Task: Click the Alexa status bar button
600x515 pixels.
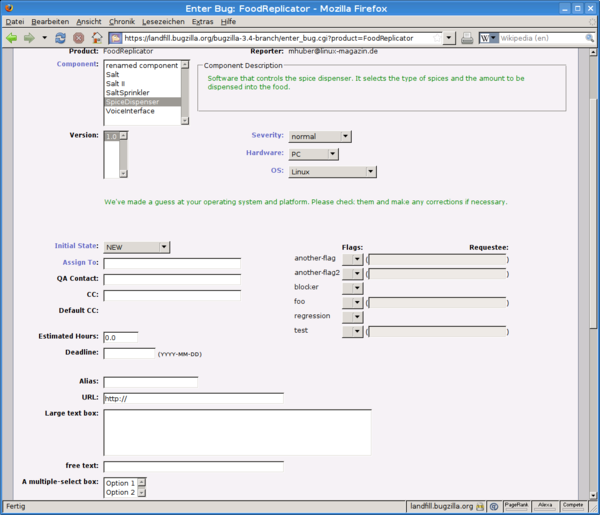Action: coord(545,506)
